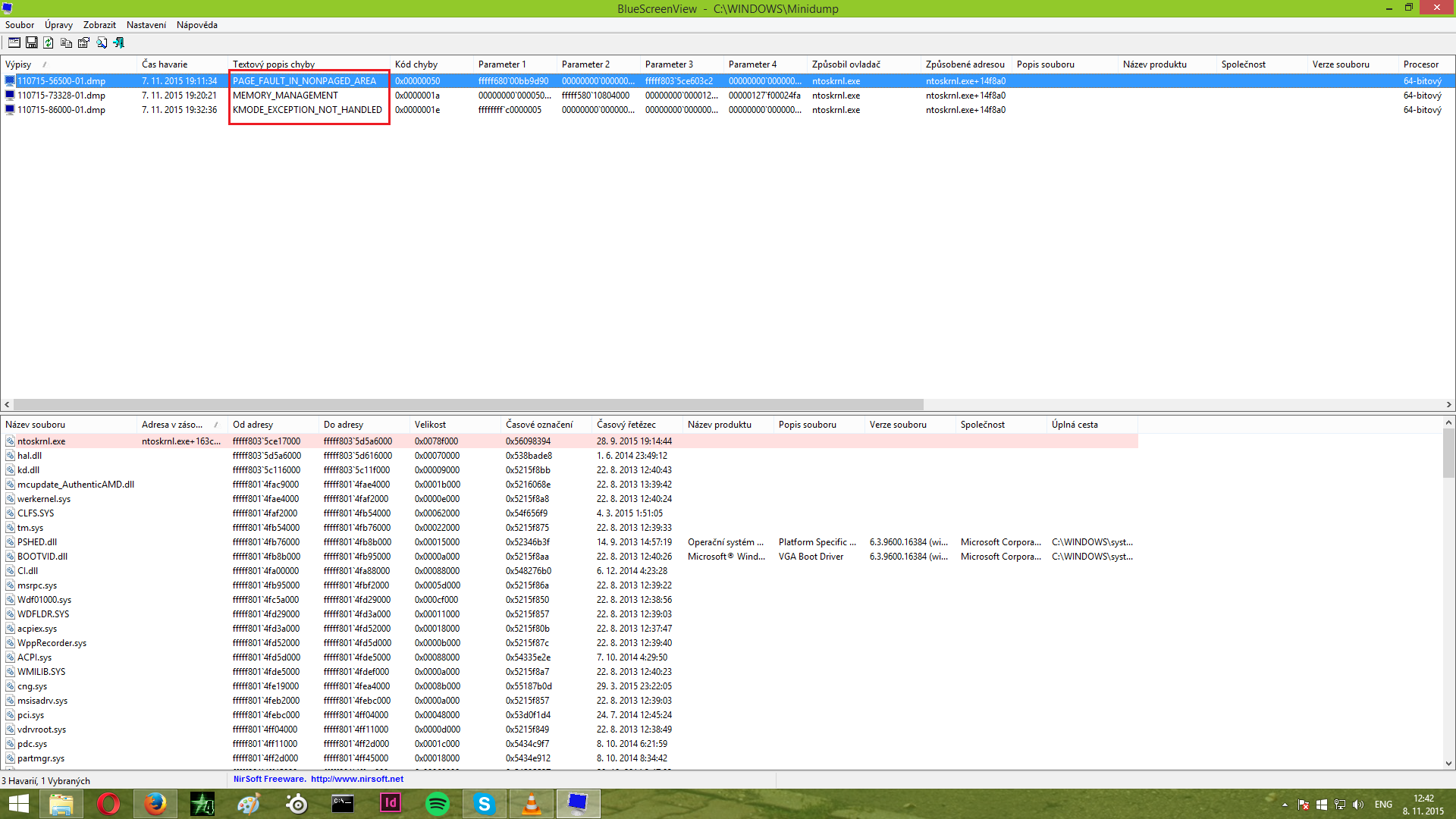The width and height of the screenshot is (1456, 819).
Task: Open the Zobrazit menu
Action: [99, 25]
